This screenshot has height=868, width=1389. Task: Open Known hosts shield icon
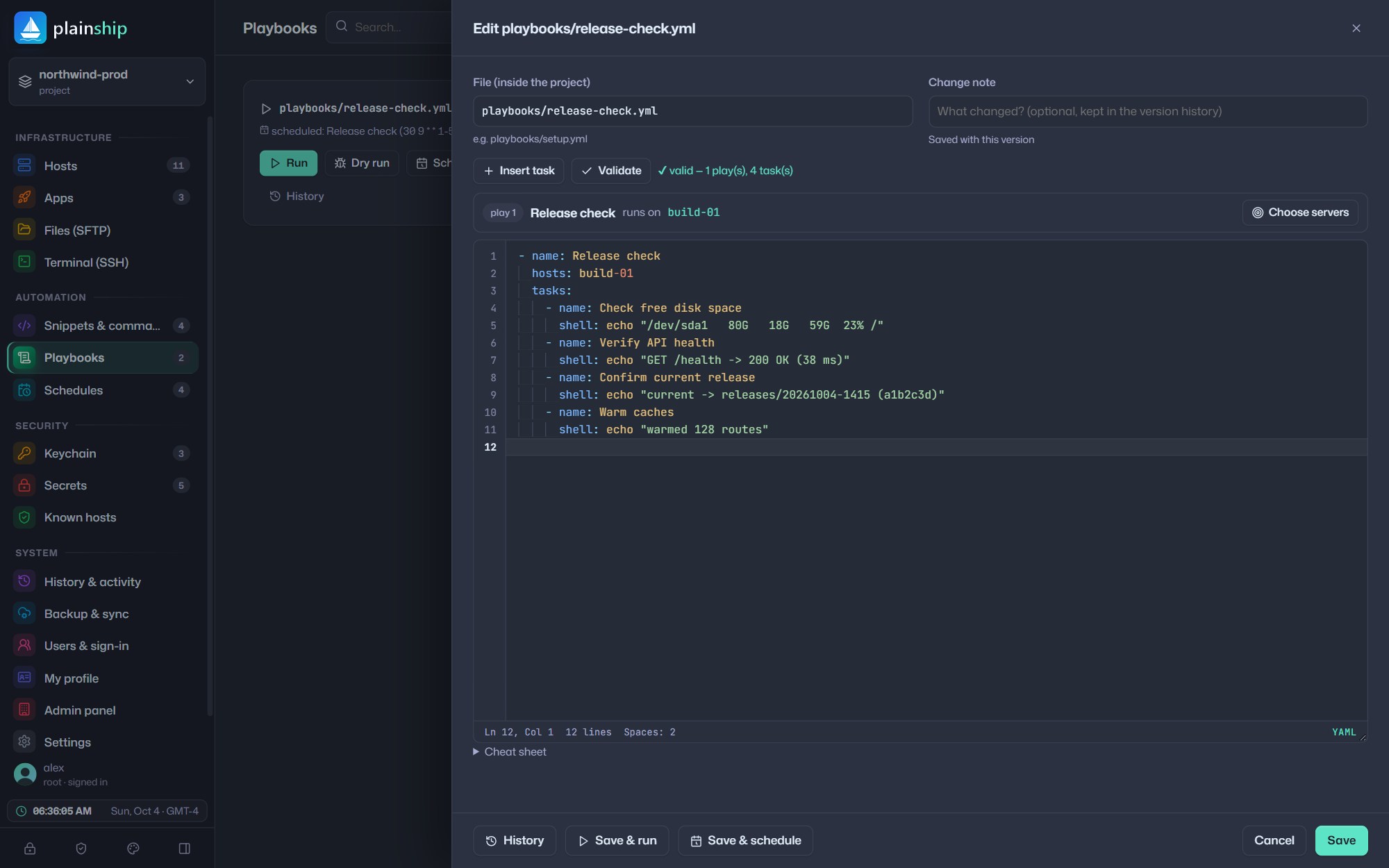pyautogui.click(x=24, y=517)
